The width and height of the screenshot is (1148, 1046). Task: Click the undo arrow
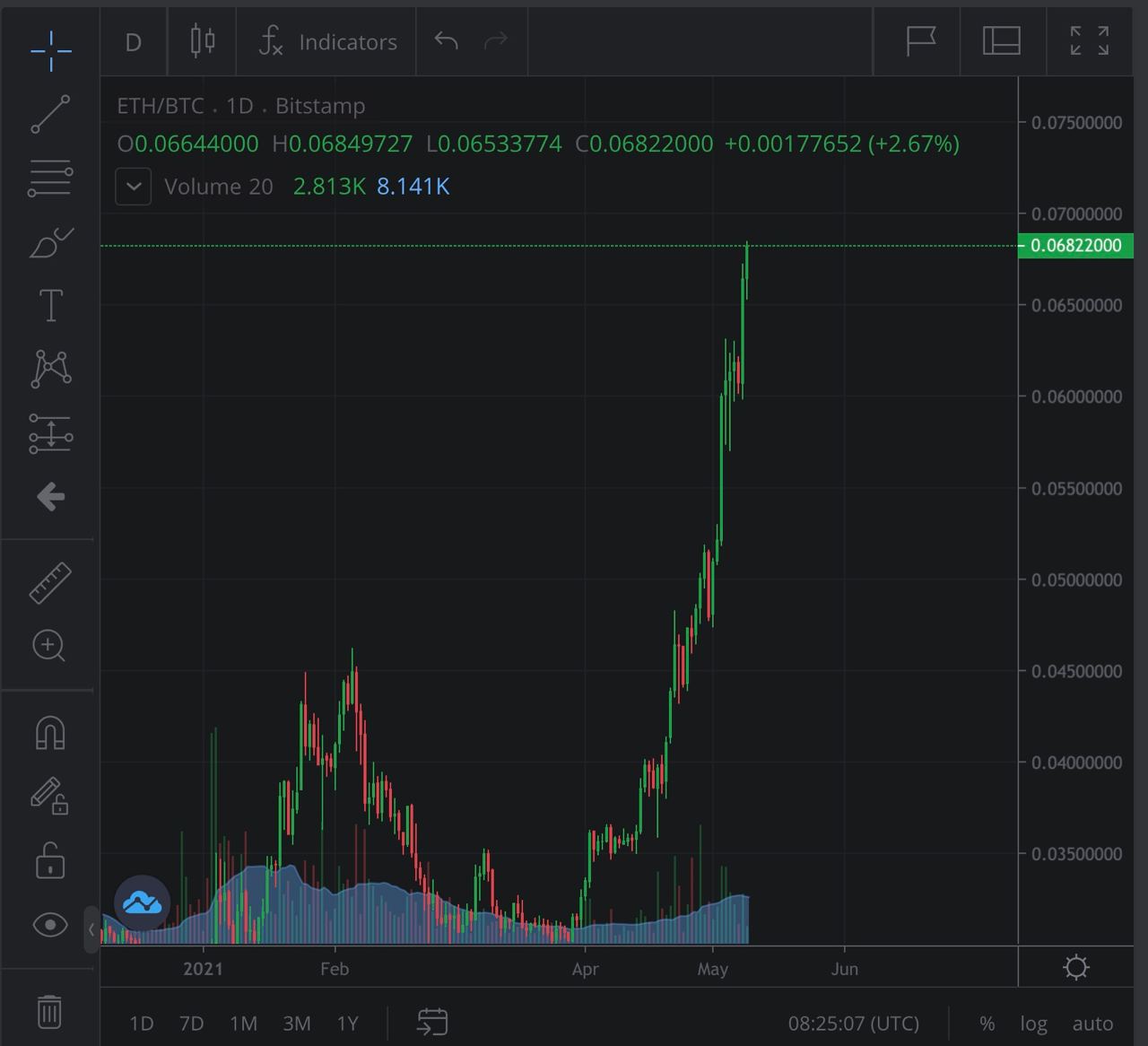(x=446, y=40)
